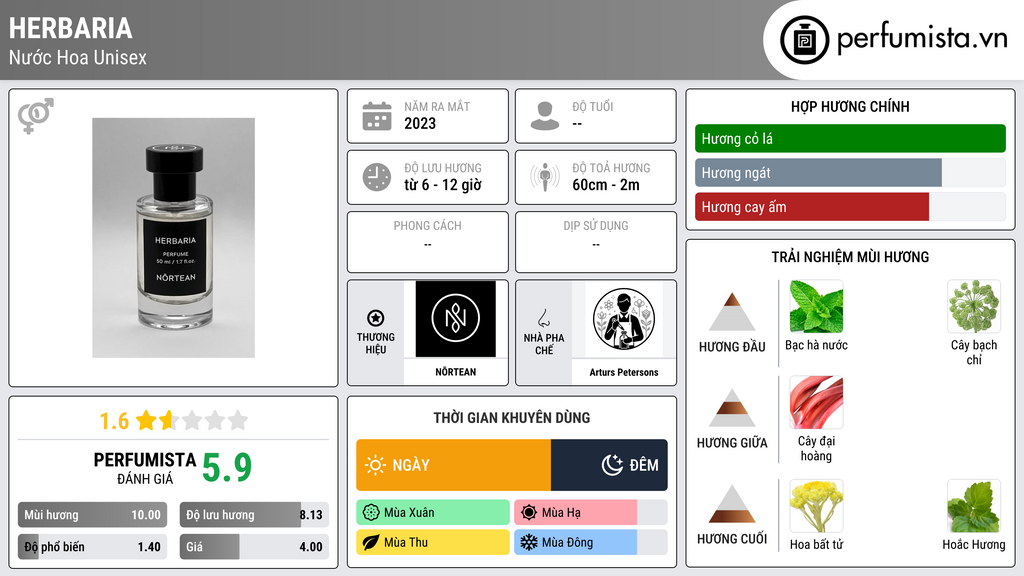The image size is (1024, 576).
Task: Click the Trải nghiệm mùi hương heading
Action: tap(850, 257)
